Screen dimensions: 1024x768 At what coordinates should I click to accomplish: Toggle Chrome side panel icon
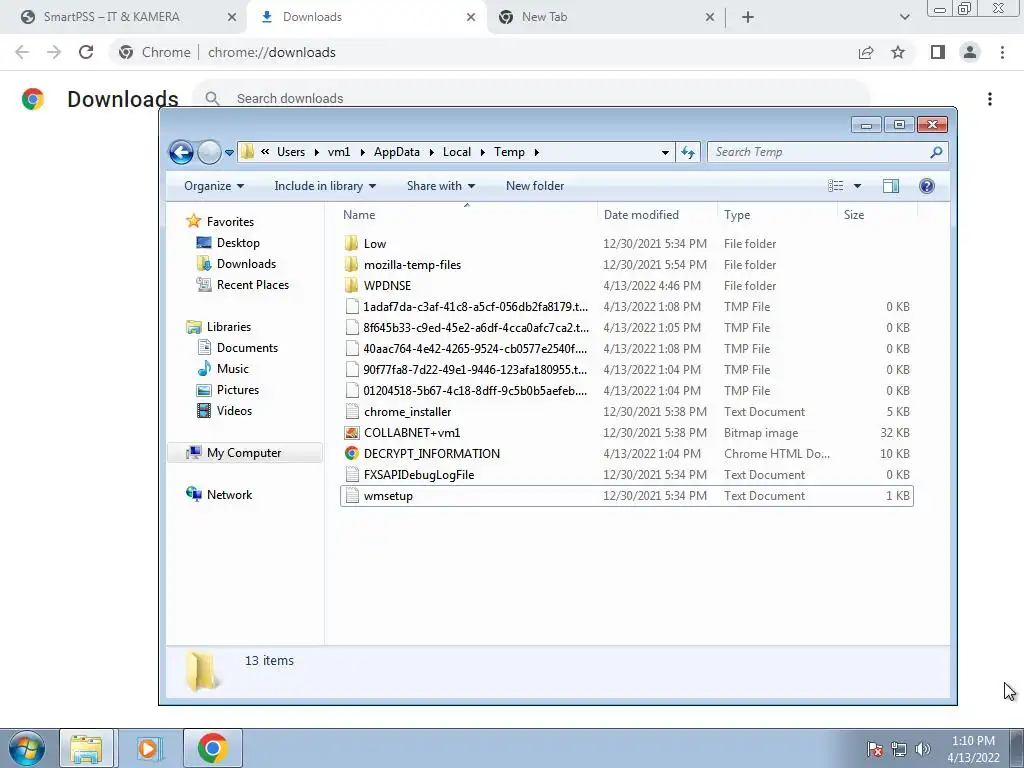tap(938, 52)
